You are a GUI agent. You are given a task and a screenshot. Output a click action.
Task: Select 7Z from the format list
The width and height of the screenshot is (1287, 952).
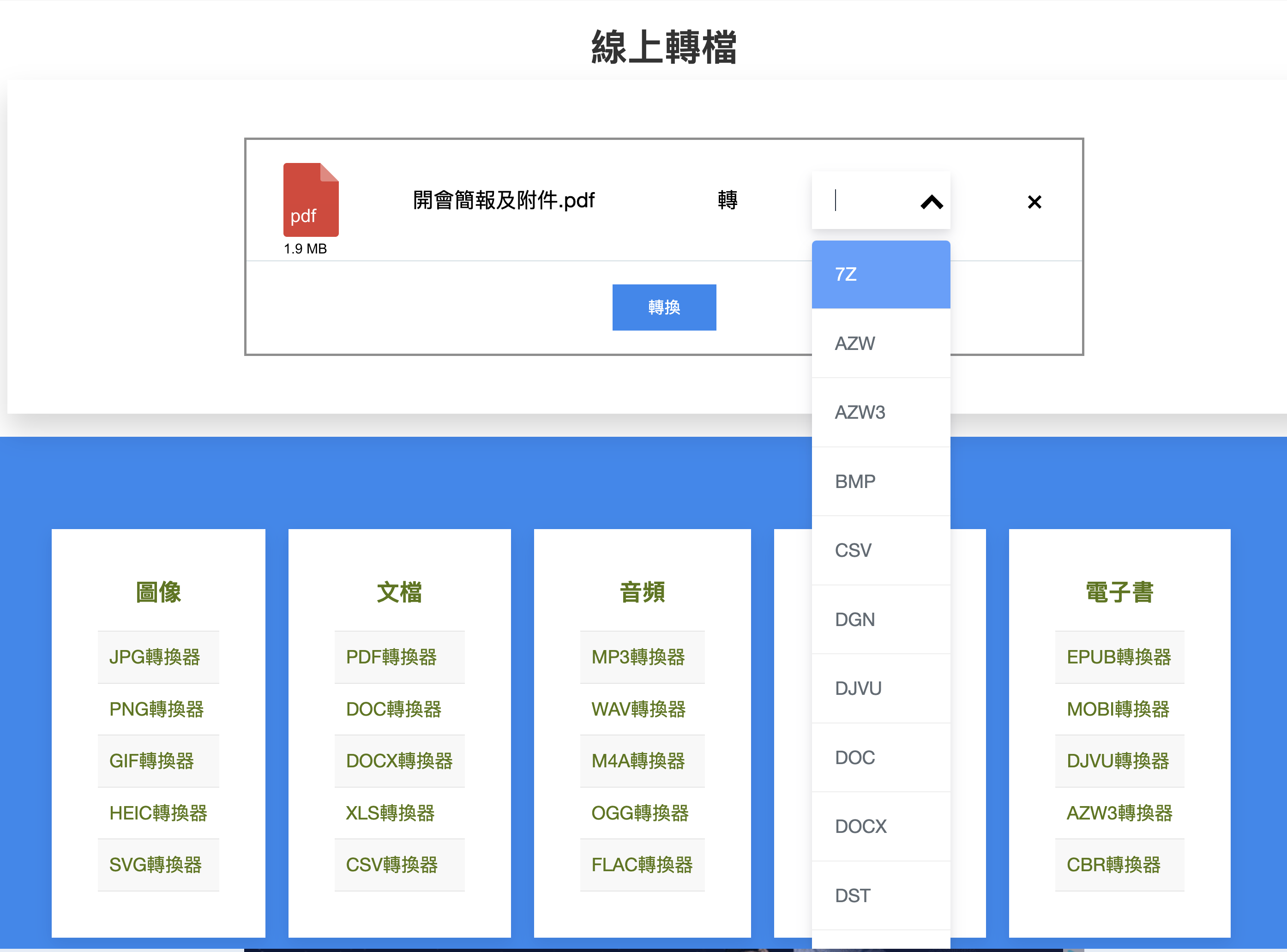pyautogui.click(x=880, y=274)
